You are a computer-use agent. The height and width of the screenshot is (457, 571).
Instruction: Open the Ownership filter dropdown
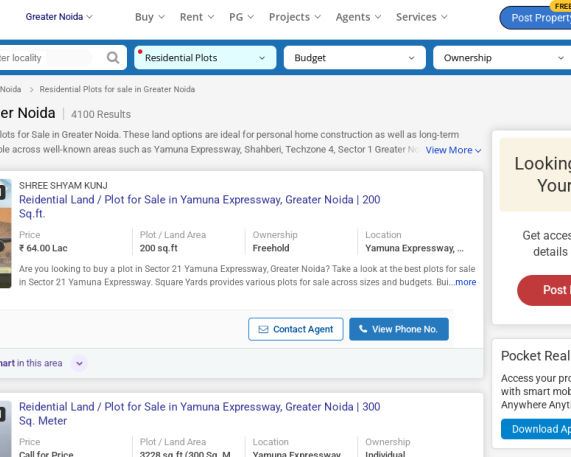502,58
